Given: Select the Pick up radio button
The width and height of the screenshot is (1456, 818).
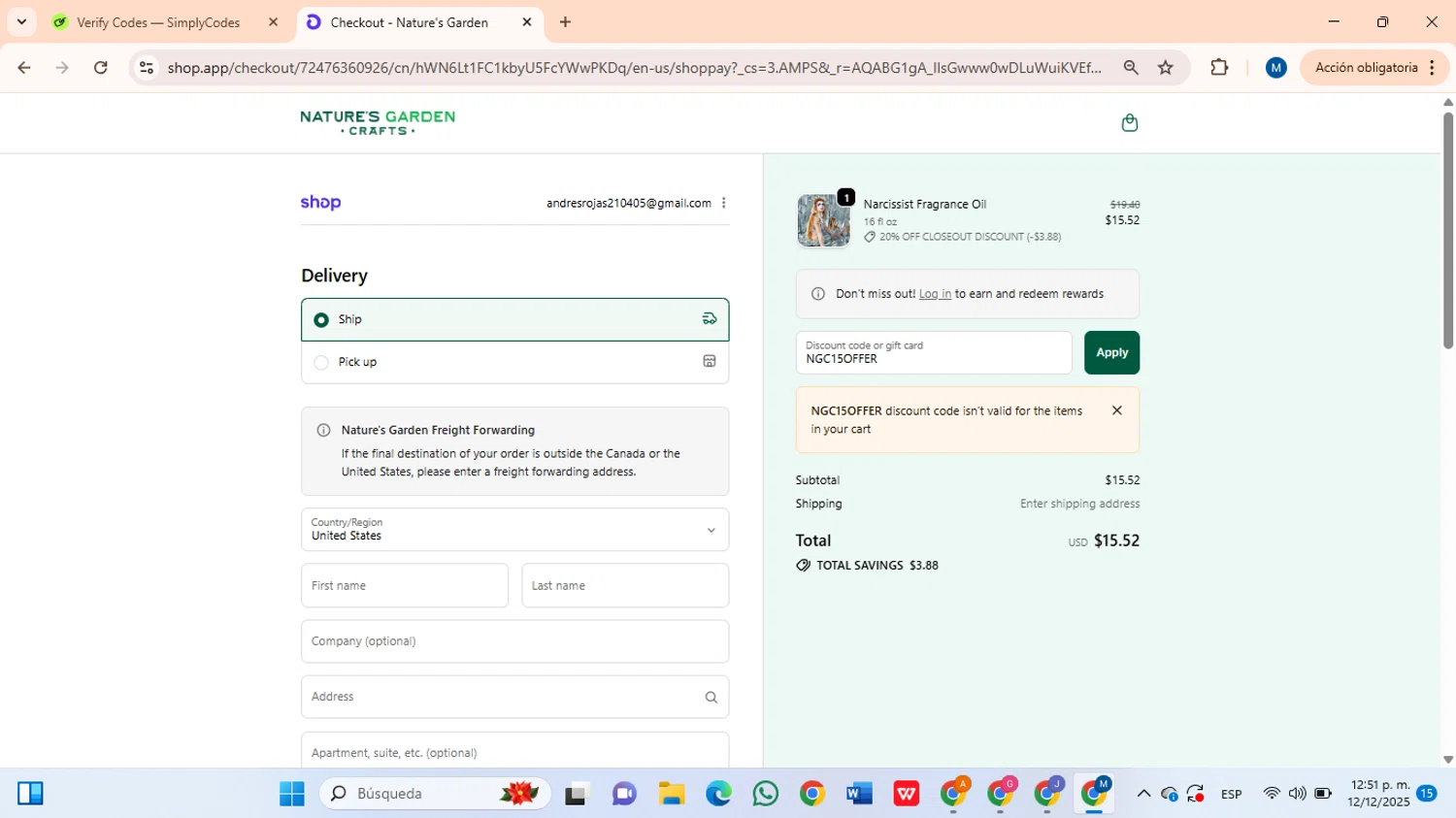Looking at the screenshot, I should click(x=321, y=363).
